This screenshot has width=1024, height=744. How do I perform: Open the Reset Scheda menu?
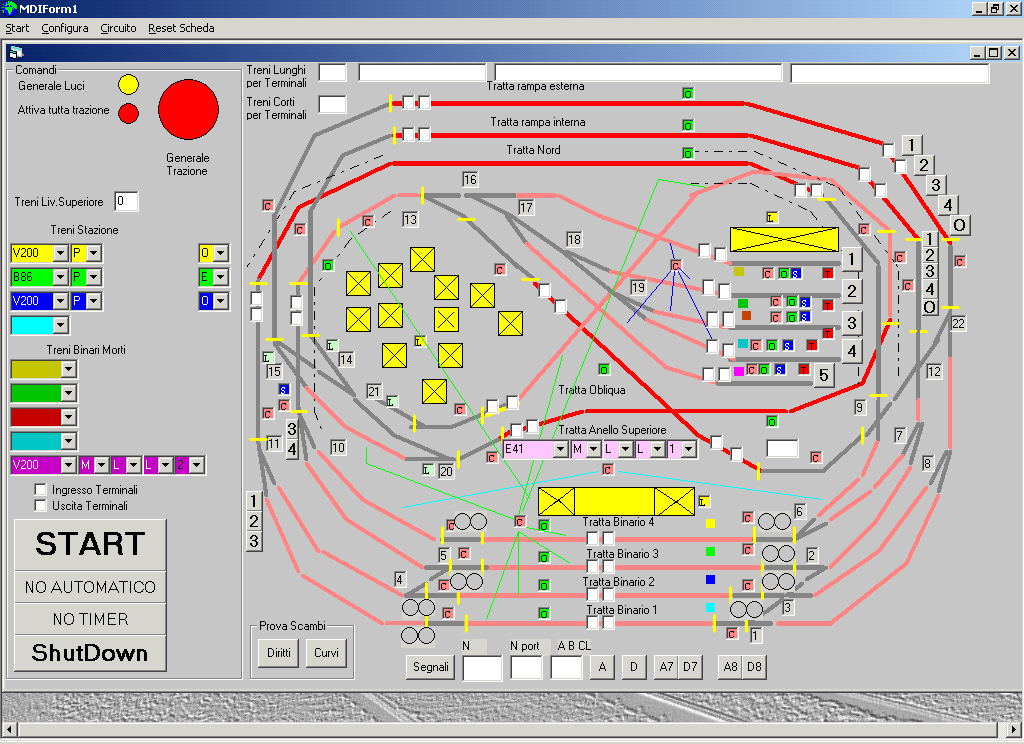(181, 28)
